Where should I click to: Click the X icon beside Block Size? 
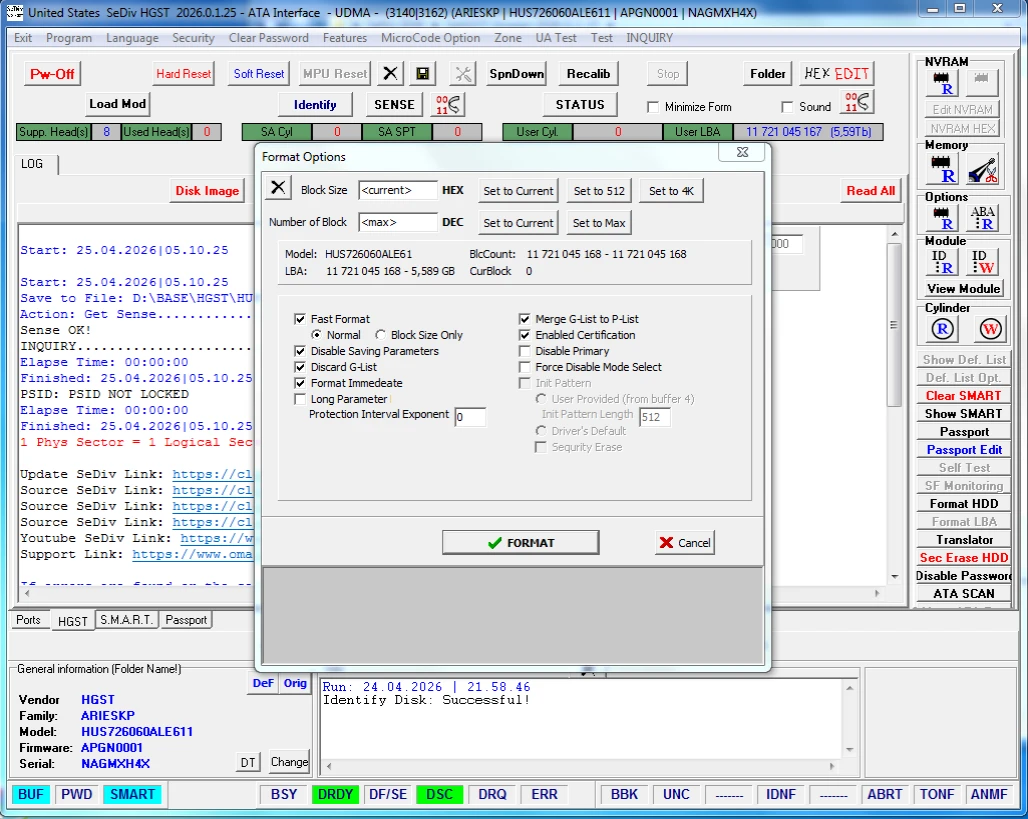point(279,188)
